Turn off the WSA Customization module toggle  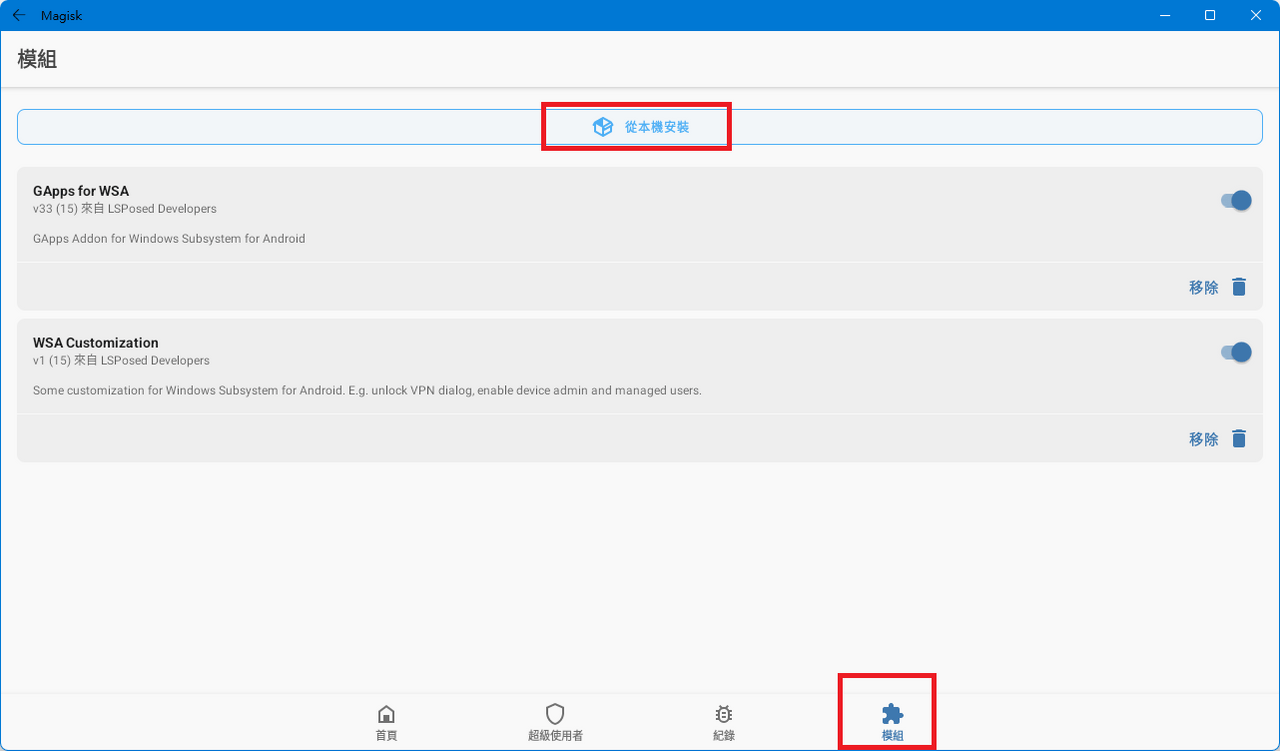(x=1236, y=352)
